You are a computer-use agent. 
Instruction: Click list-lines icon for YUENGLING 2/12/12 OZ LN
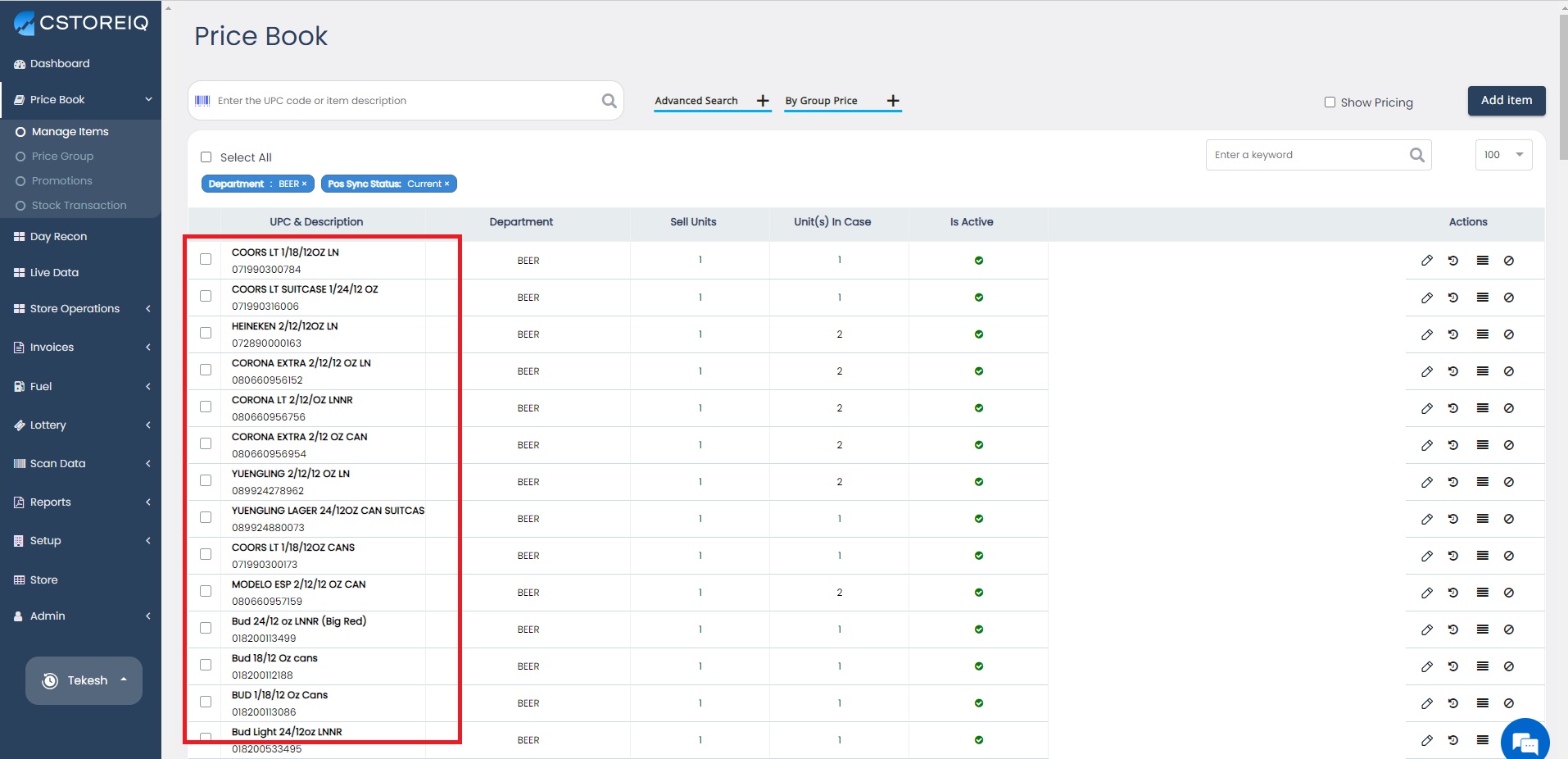coord(1482,482)
